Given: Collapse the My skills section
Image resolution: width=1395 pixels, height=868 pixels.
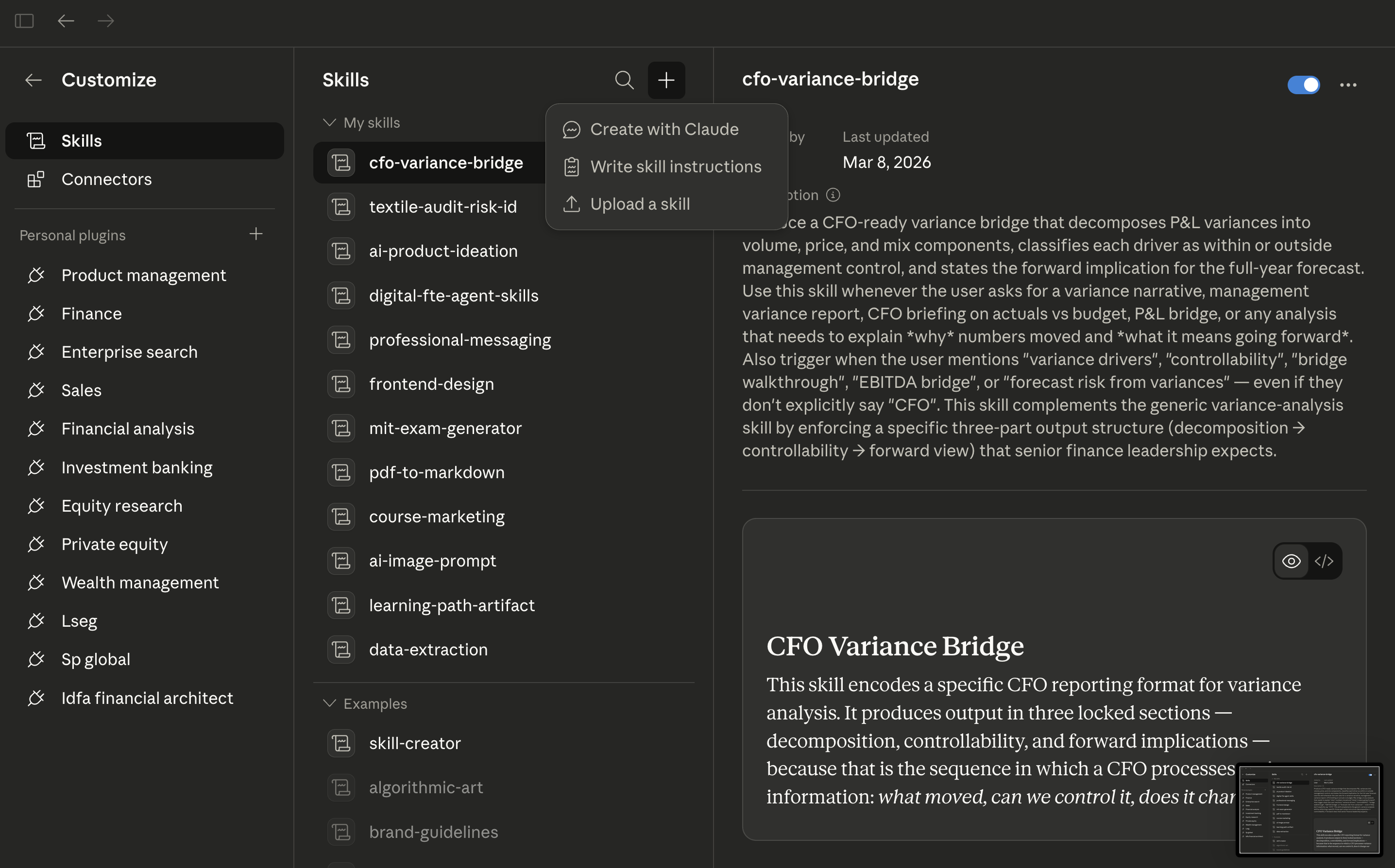Looking at the screenshot, I should tap(329, 122).
